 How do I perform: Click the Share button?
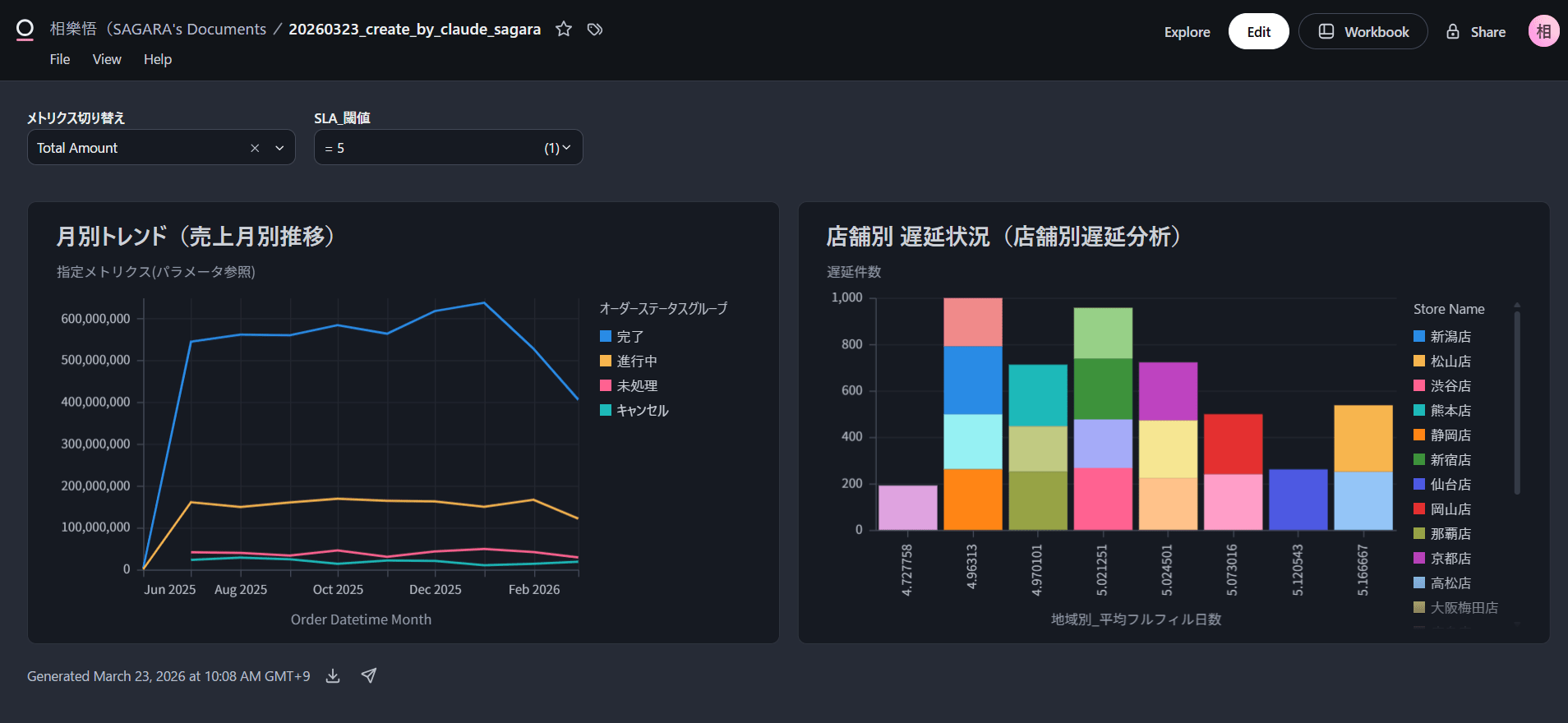coord(1476,32)
